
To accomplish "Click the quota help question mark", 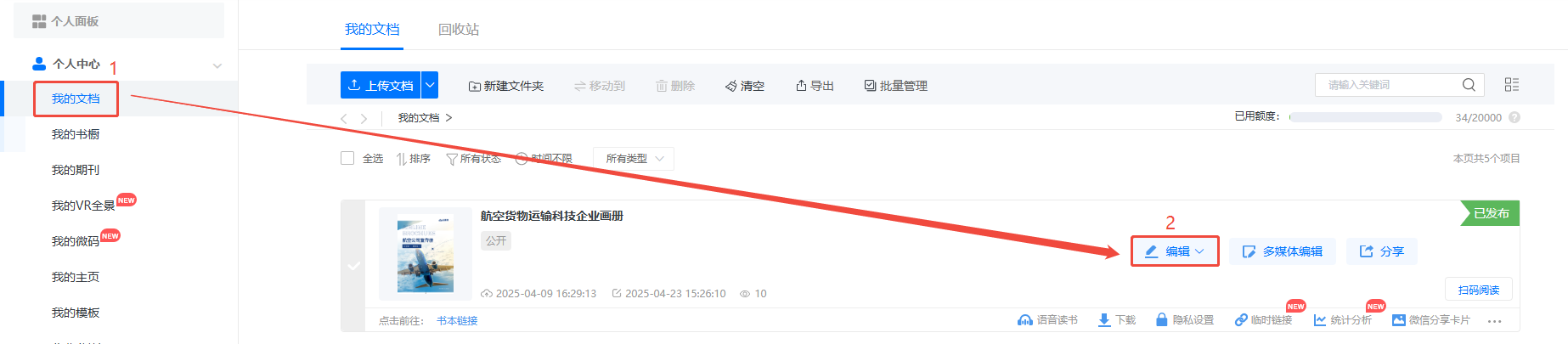I will (1514, 117).
